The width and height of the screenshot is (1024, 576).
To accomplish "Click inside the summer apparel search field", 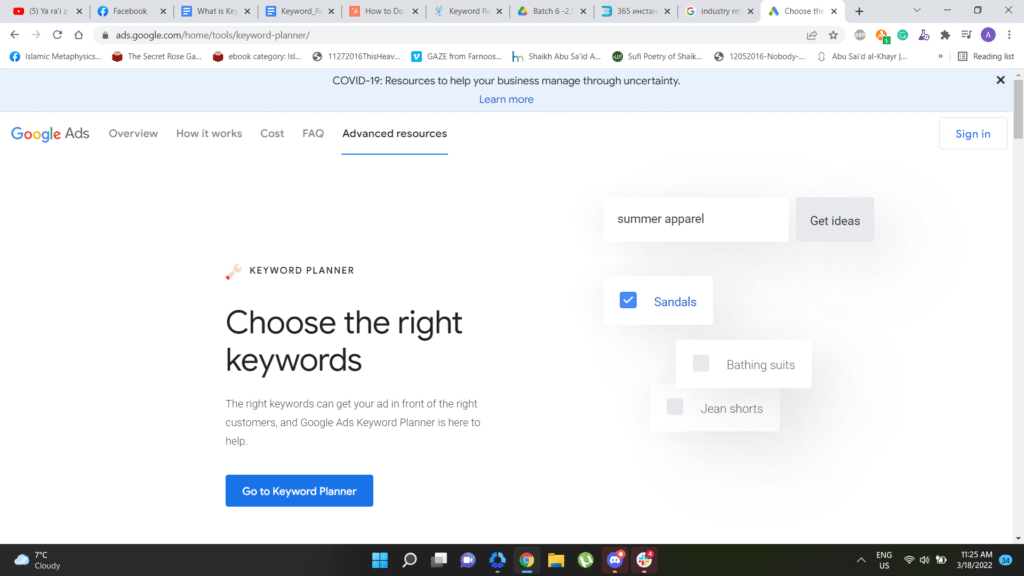I will pos(694,219).
